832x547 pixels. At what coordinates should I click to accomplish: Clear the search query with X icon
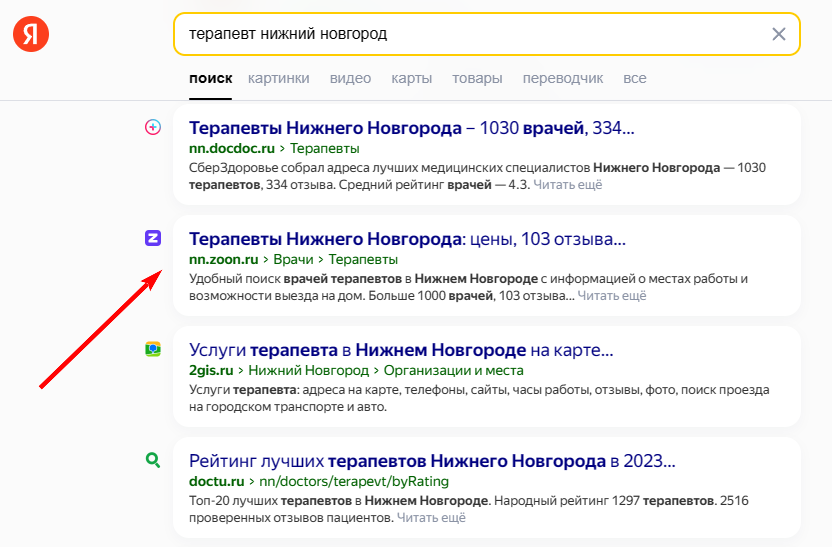click(x=778, y=34)
